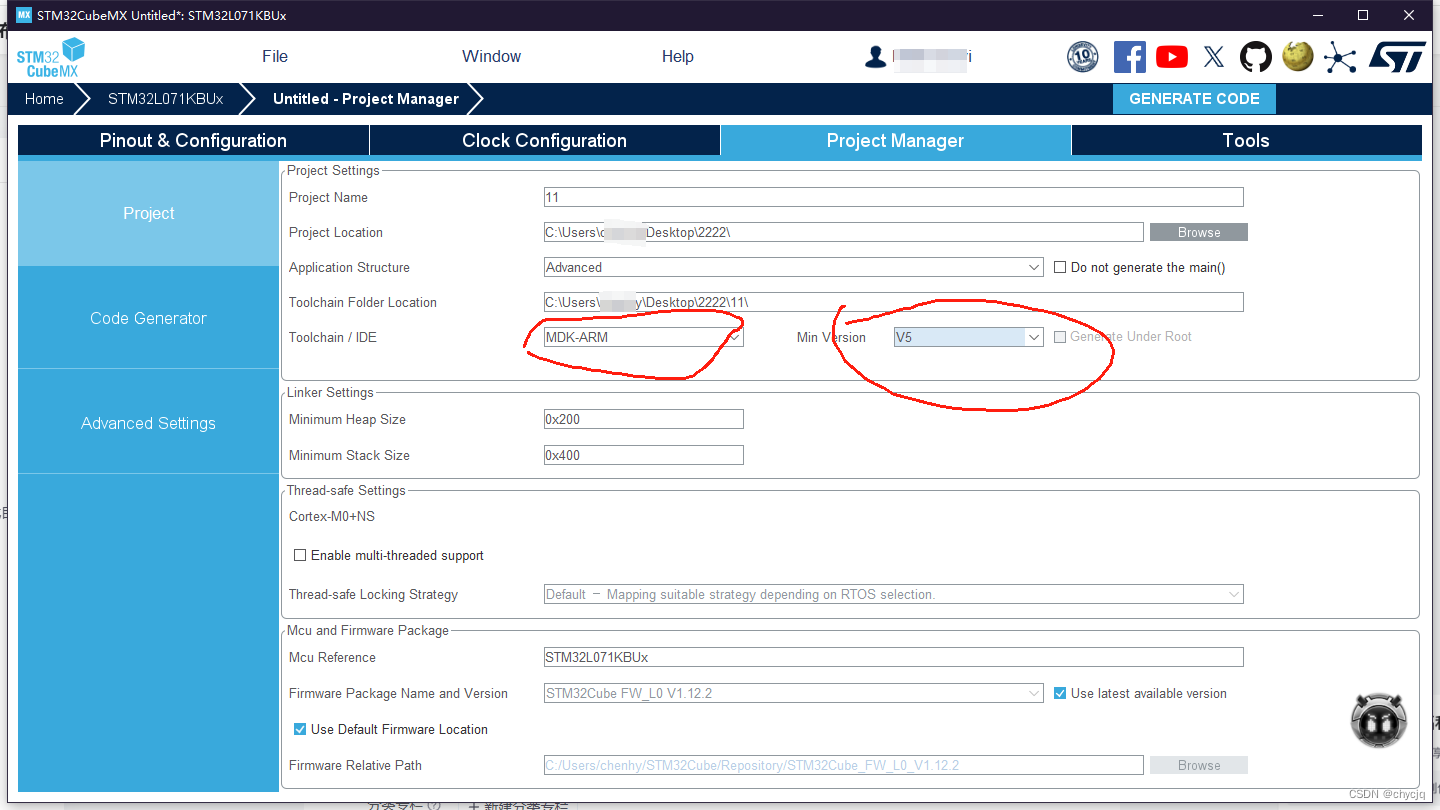This screenshot has width=1440, height=810.
Task: Click the Project Settings group title
Action: tap(333, 170)
